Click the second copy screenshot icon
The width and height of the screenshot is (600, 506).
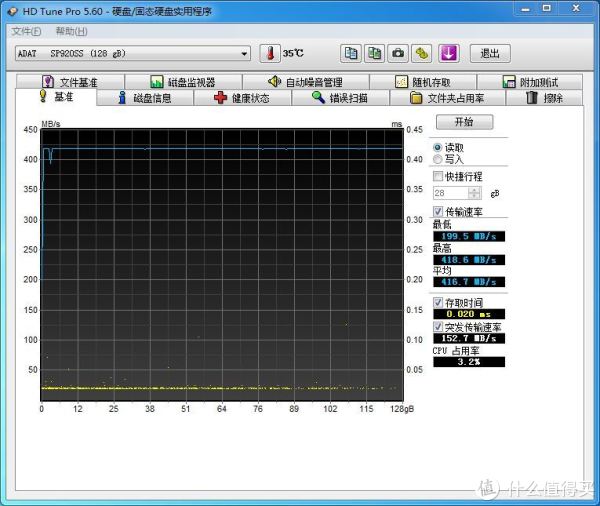coord(374,53)
